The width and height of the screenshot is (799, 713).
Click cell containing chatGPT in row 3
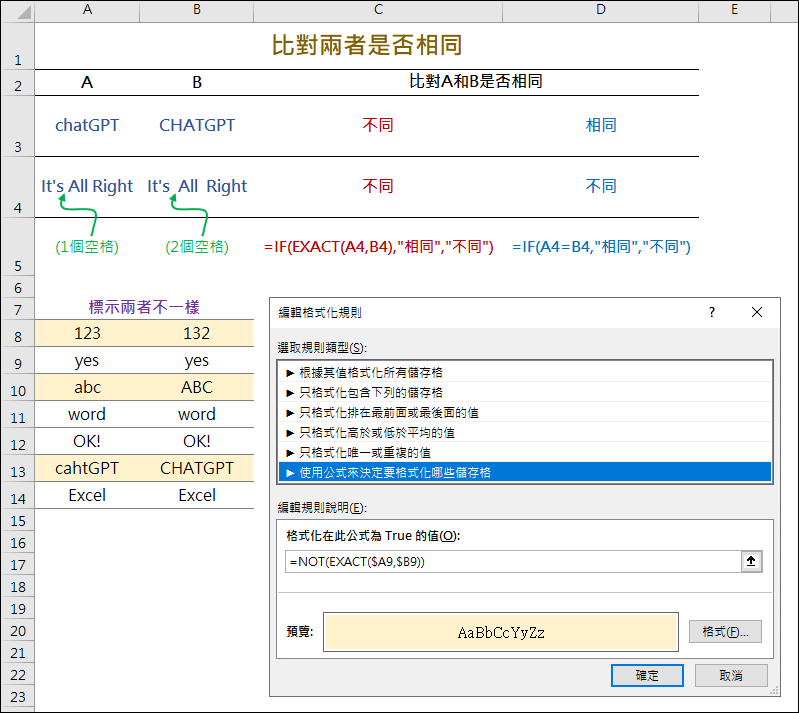tap(87, 125)
